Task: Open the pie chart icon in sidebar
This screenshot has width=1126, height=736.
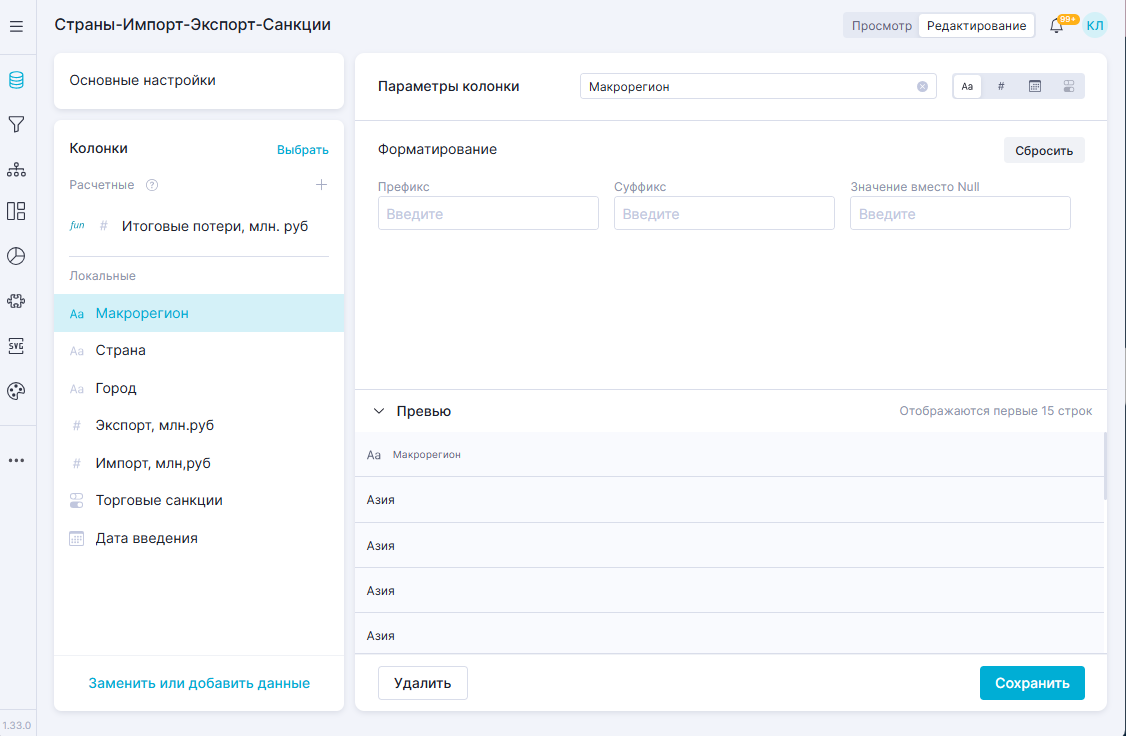Action: 16,256
